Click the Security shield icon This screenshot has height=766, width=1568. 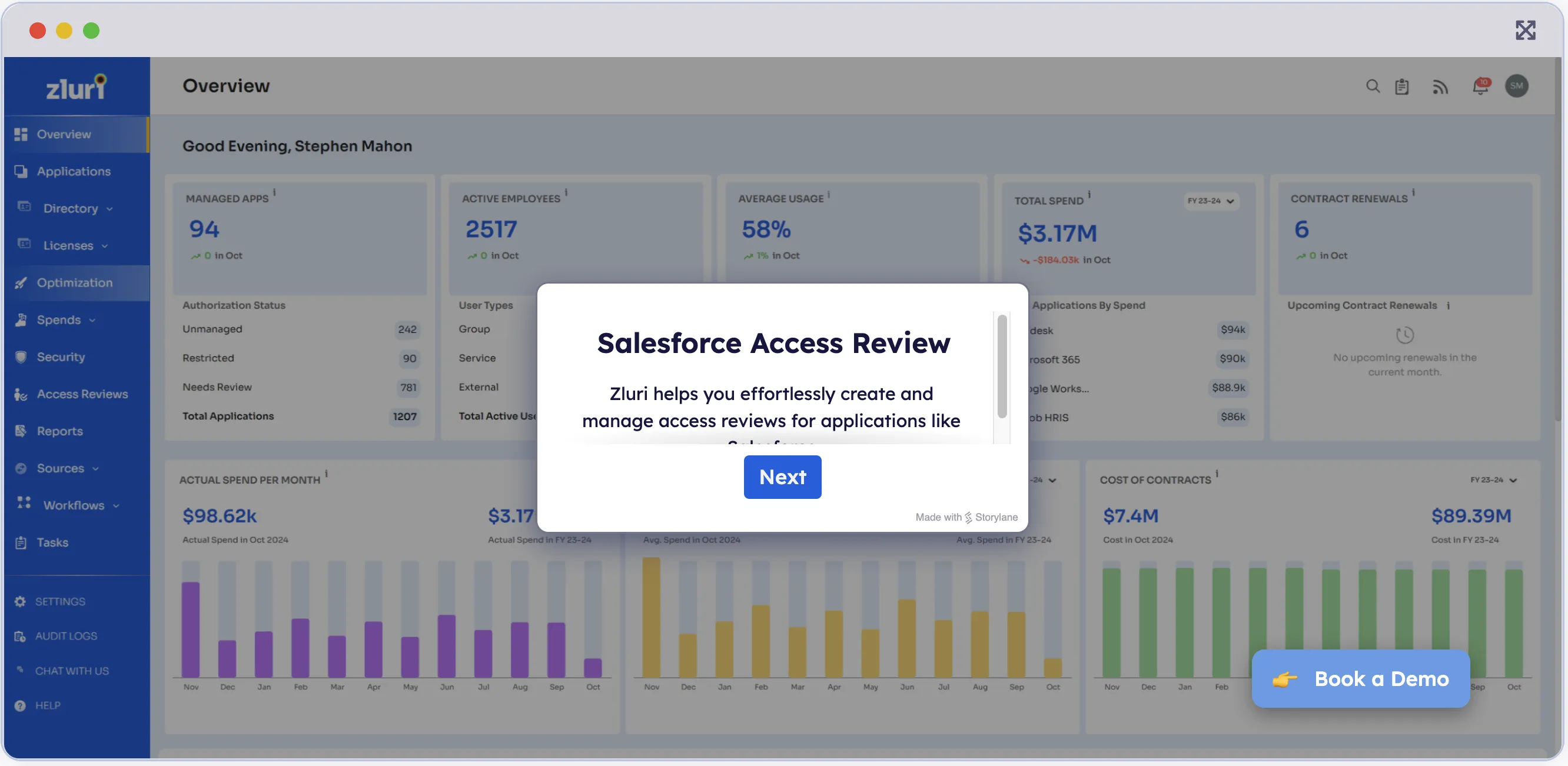click(21, 357)
